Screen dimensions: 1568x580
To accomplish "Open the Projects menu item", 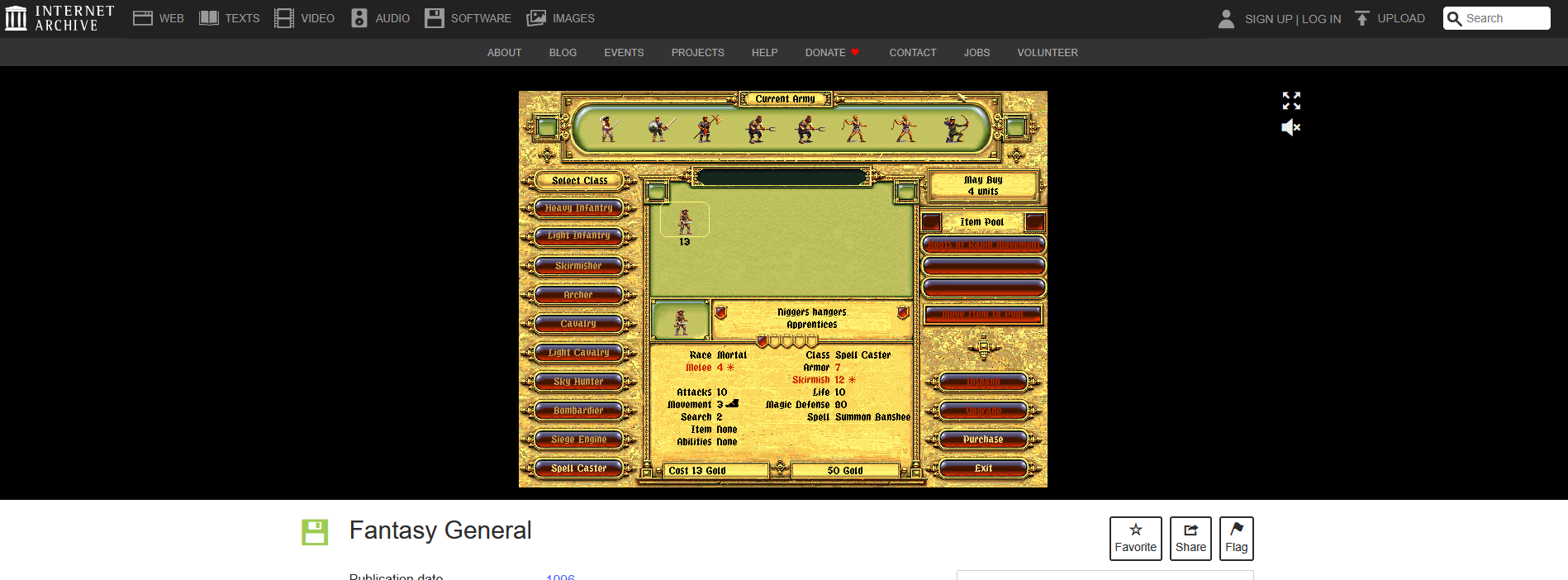I will tap(697, 52).
